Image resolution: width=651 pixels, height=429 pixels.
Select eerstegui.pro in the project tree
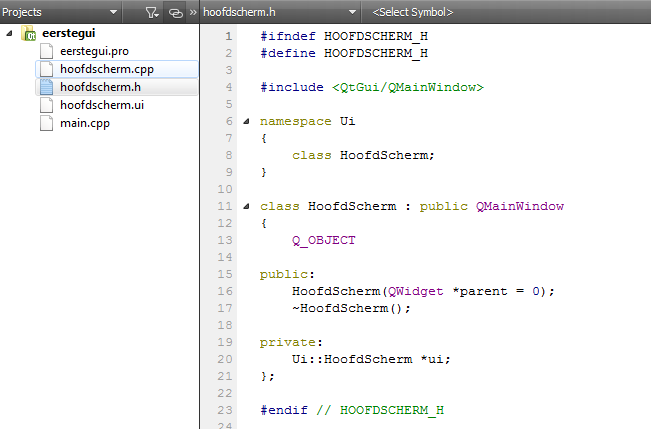pos(93,51)
